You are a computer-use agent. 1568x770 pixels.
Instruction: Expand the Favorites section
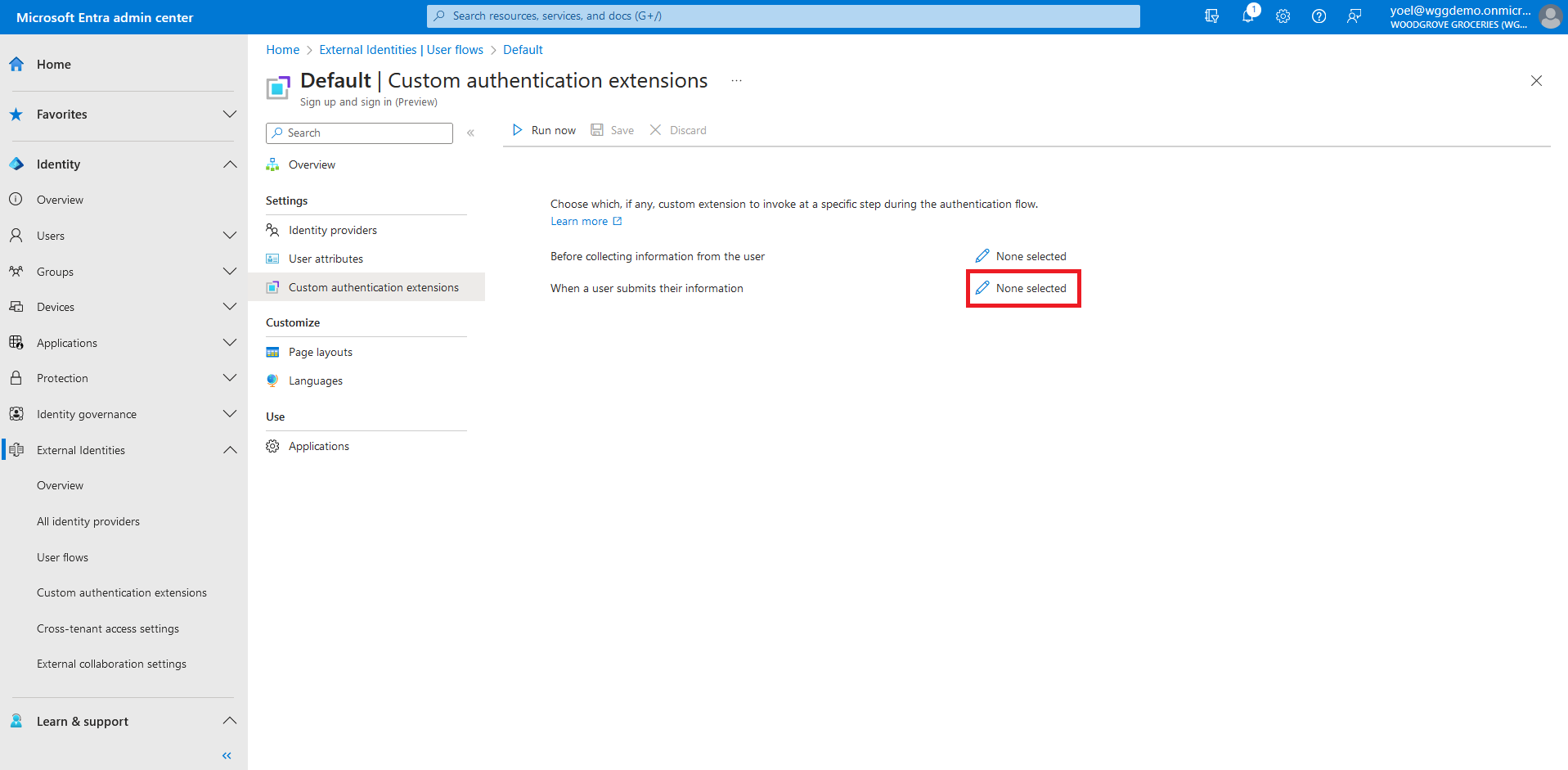point(230,115)
